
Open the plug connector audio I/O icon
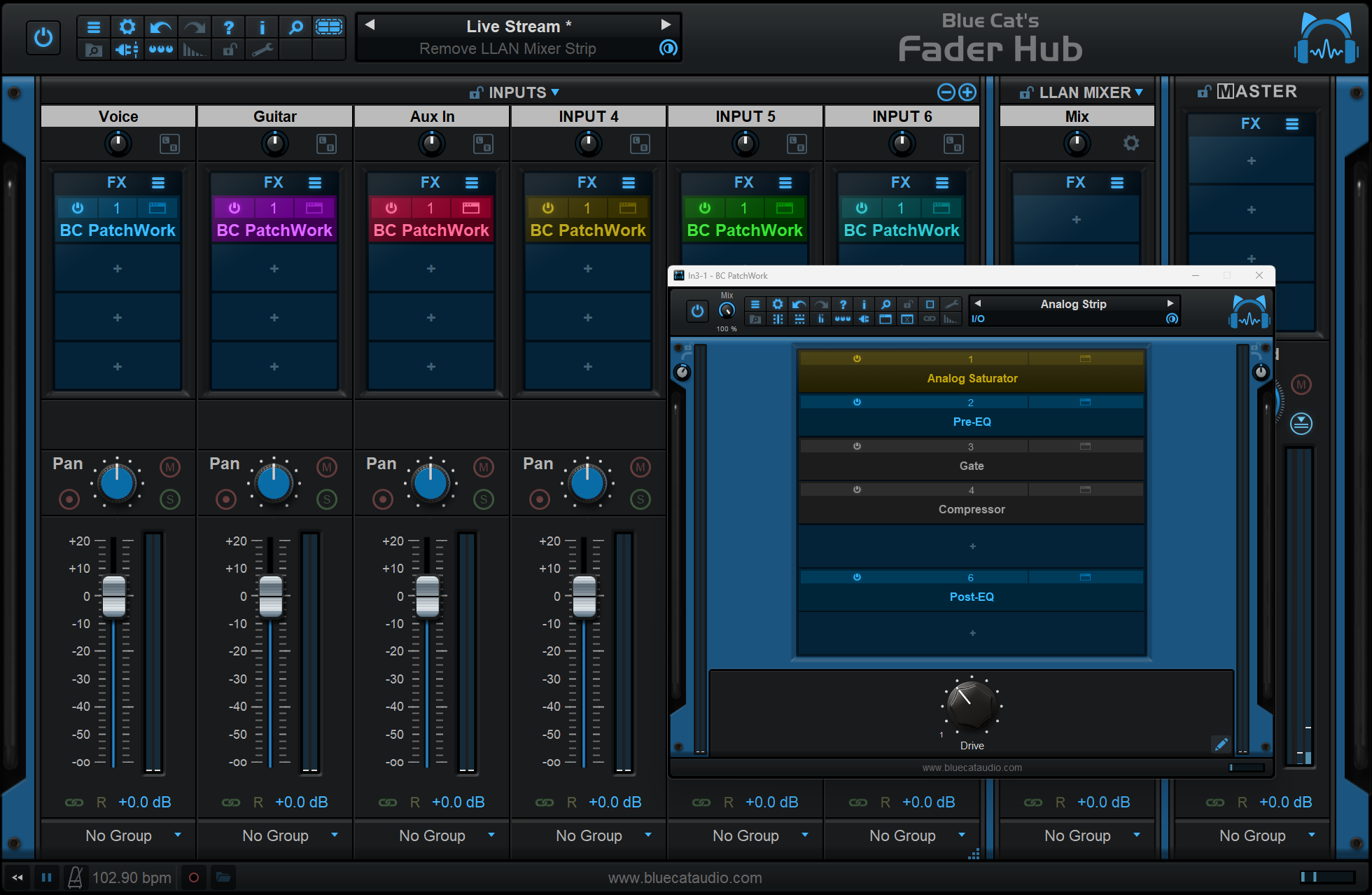click(x=127, y=50)
